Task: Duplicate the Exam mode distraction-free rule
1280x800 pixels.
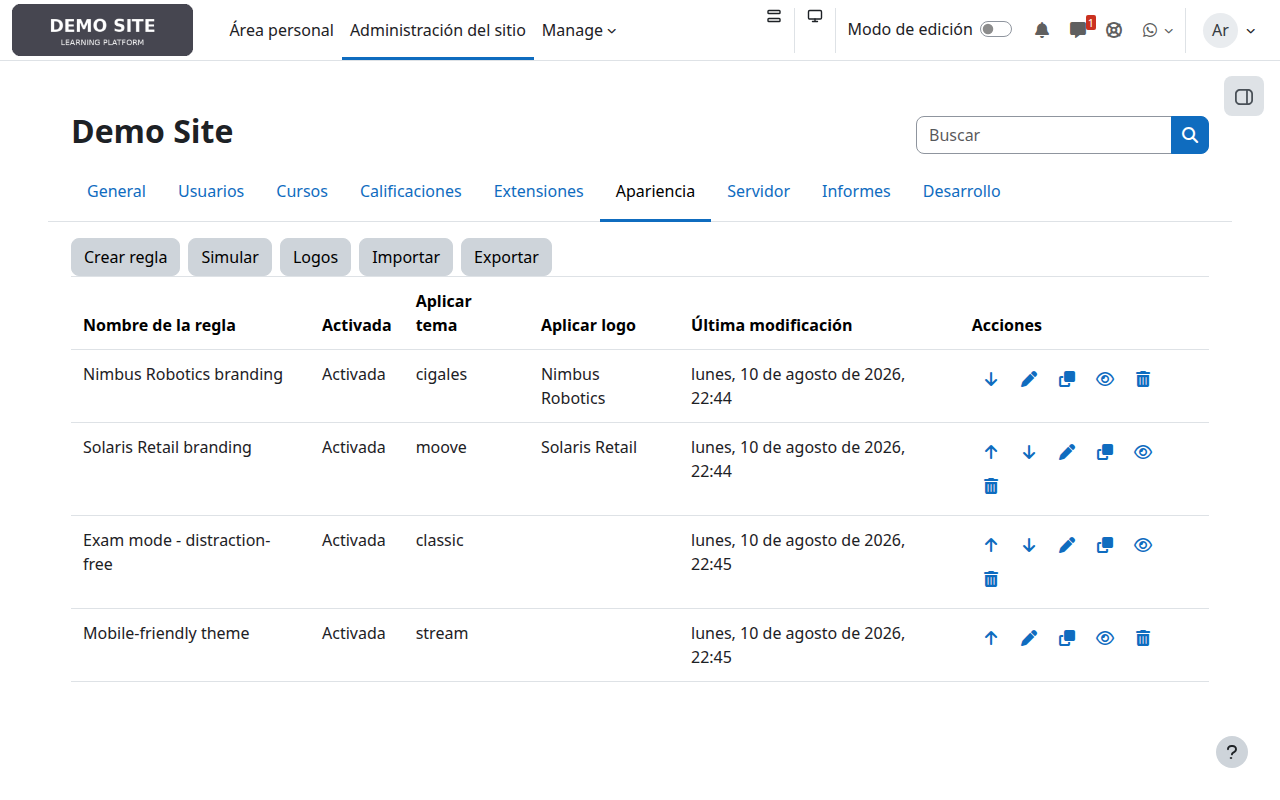Action: (1105, 545)
